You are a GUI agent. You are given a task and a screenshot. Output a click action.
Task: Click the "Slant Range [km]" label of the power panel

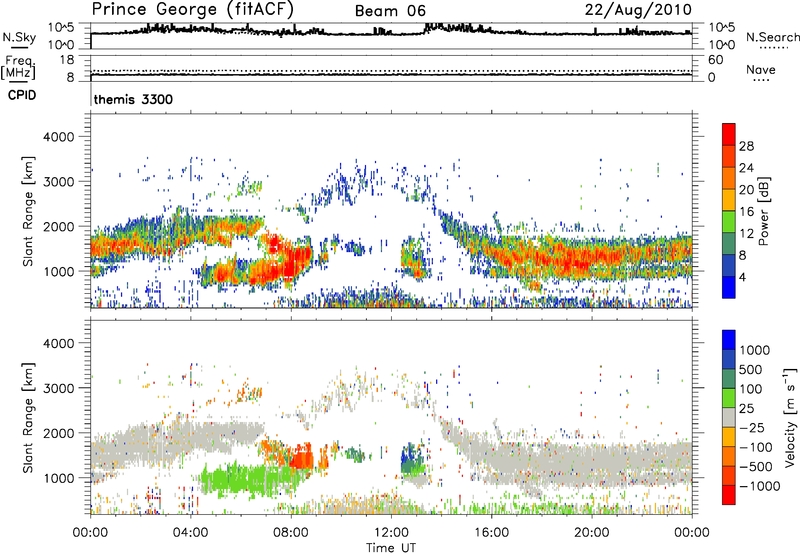click(28, 211)
